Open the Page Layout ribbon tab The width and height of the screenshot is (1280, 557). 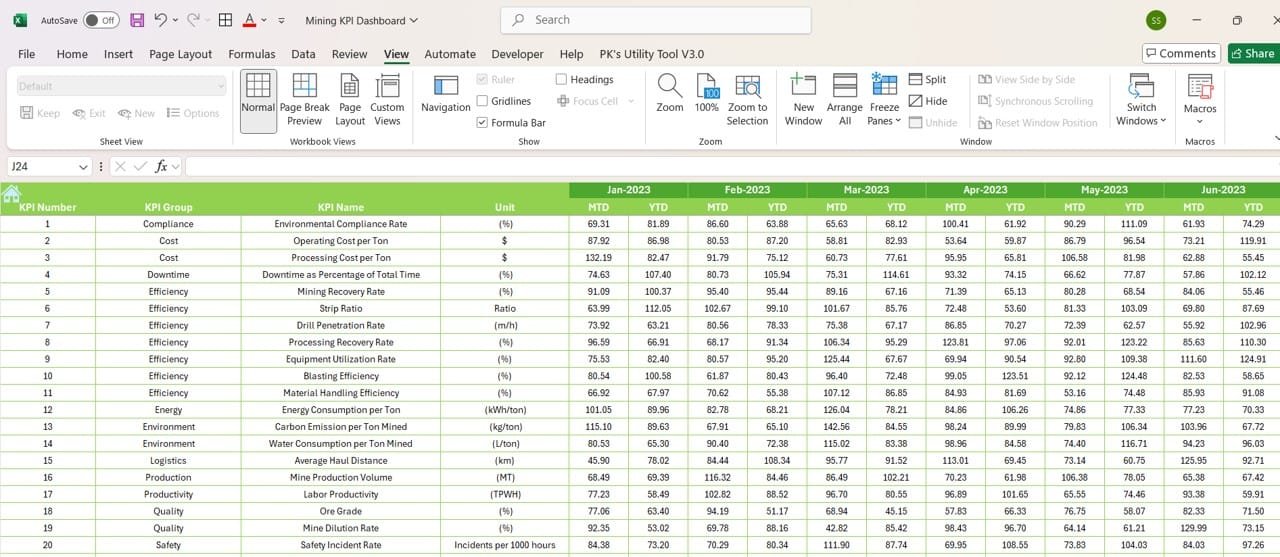pos(181,54)
